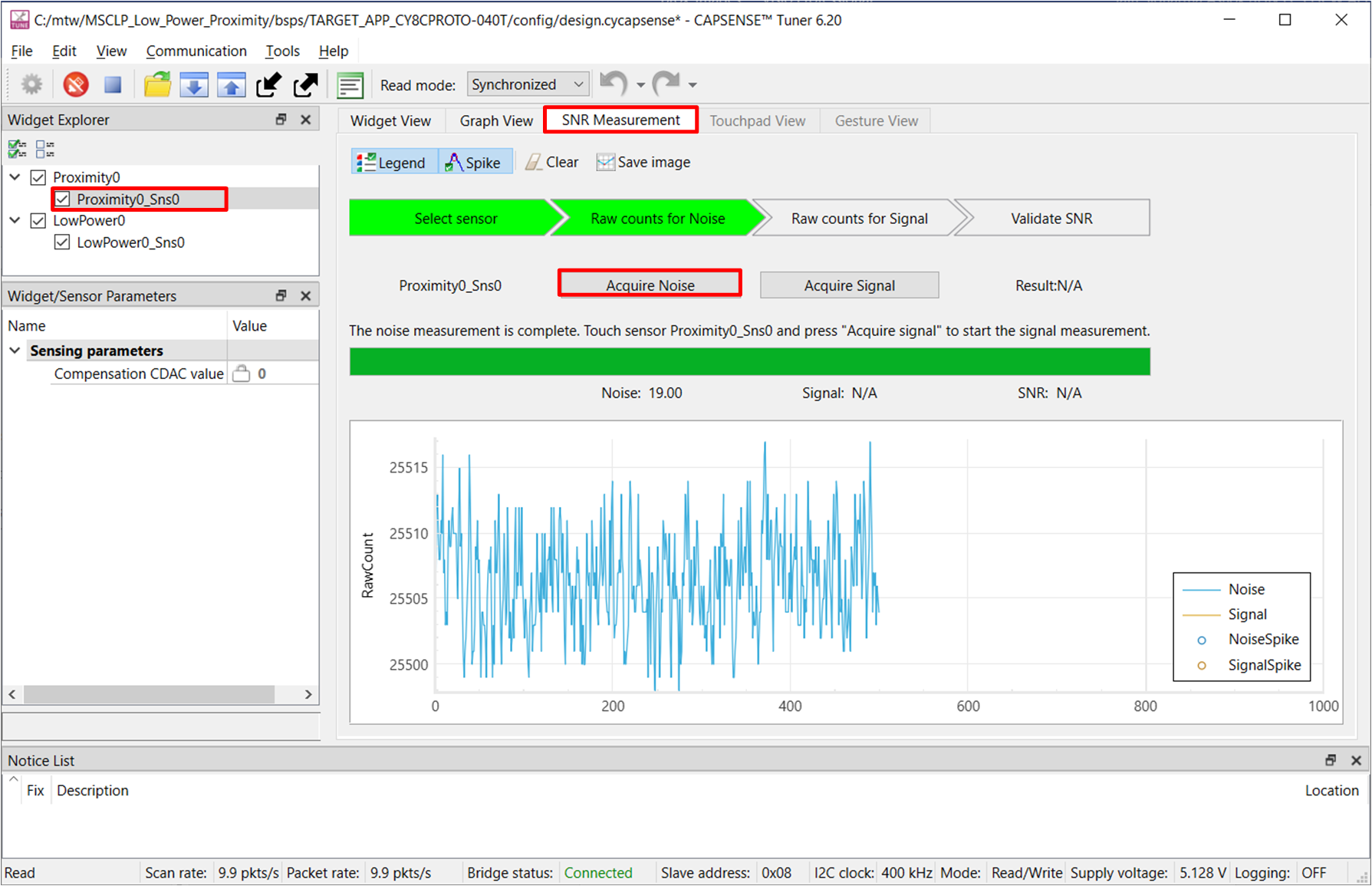Open file with the folder icon
The image size is (1372, 886).
click(x=157, y=84)
